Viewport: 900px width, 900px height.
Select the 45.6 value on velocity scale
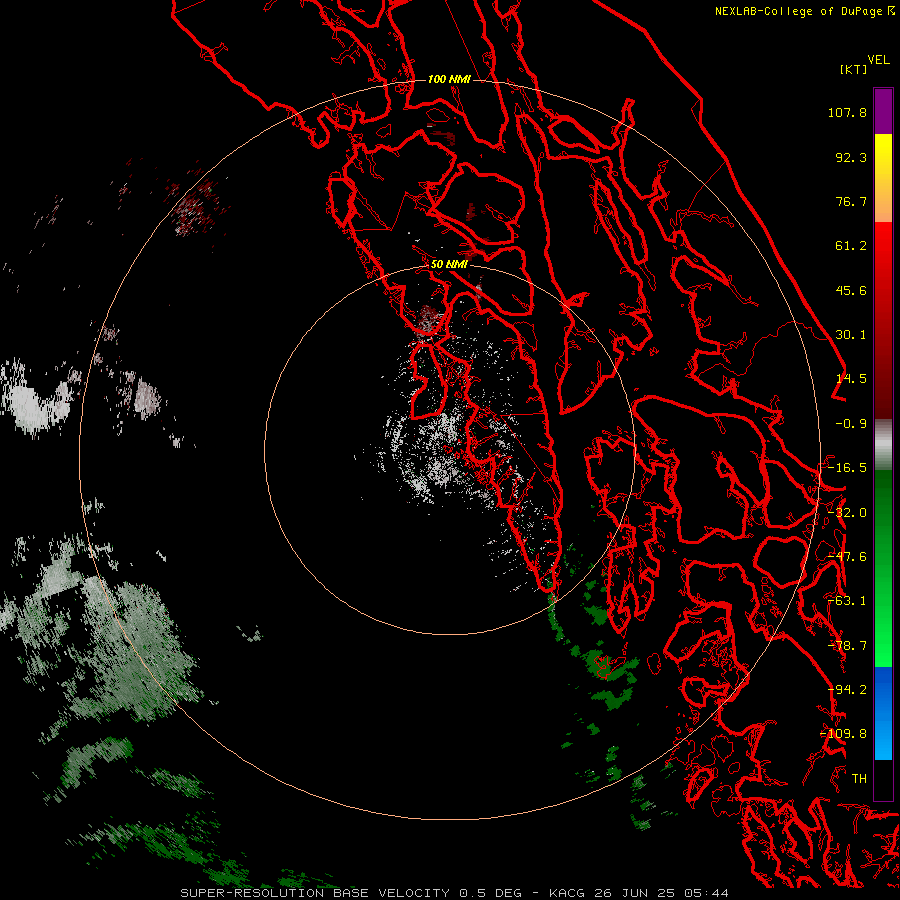[x=851, y=290]
